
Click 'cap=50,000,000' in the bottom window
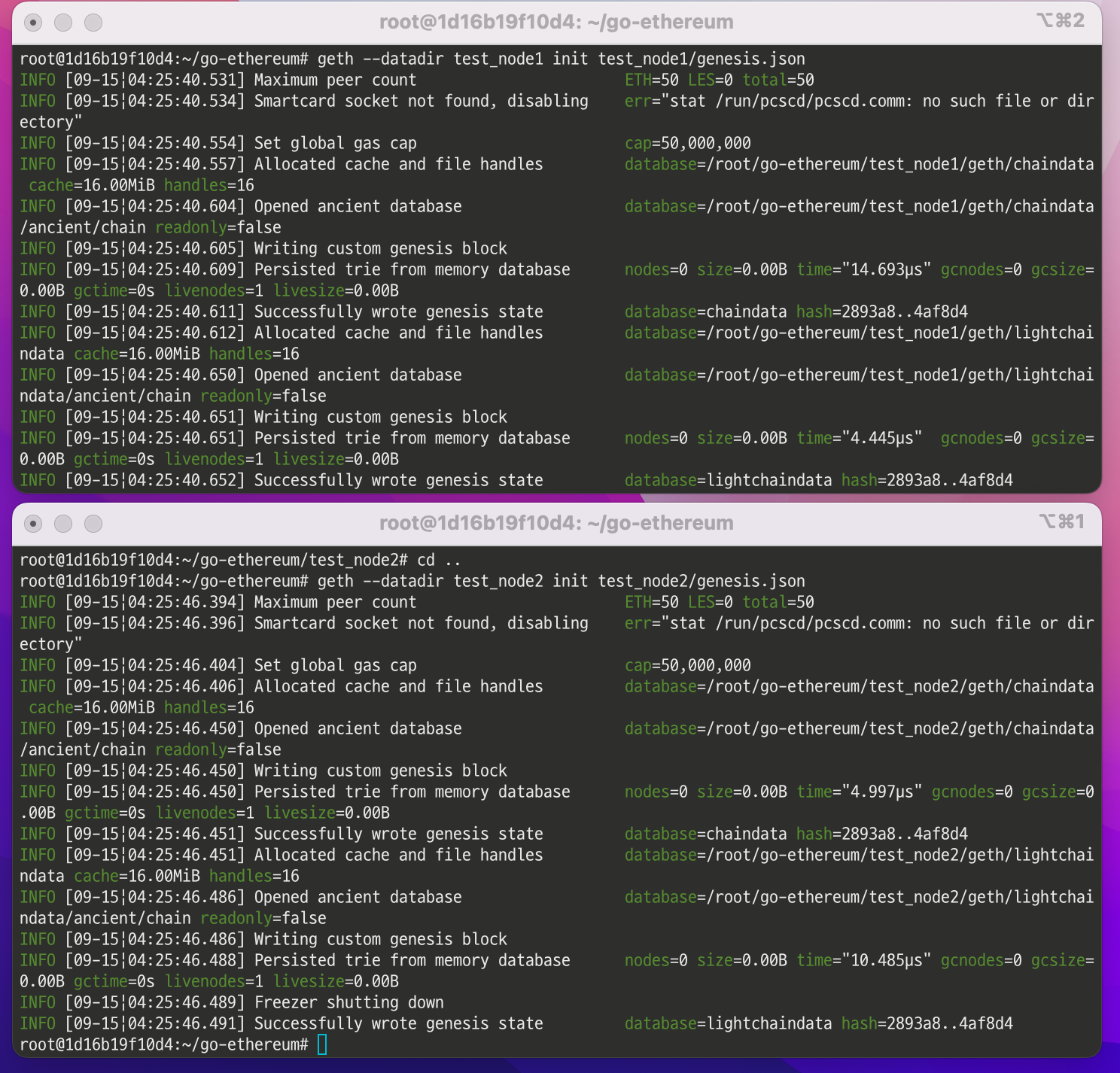(x=688, y=665)
